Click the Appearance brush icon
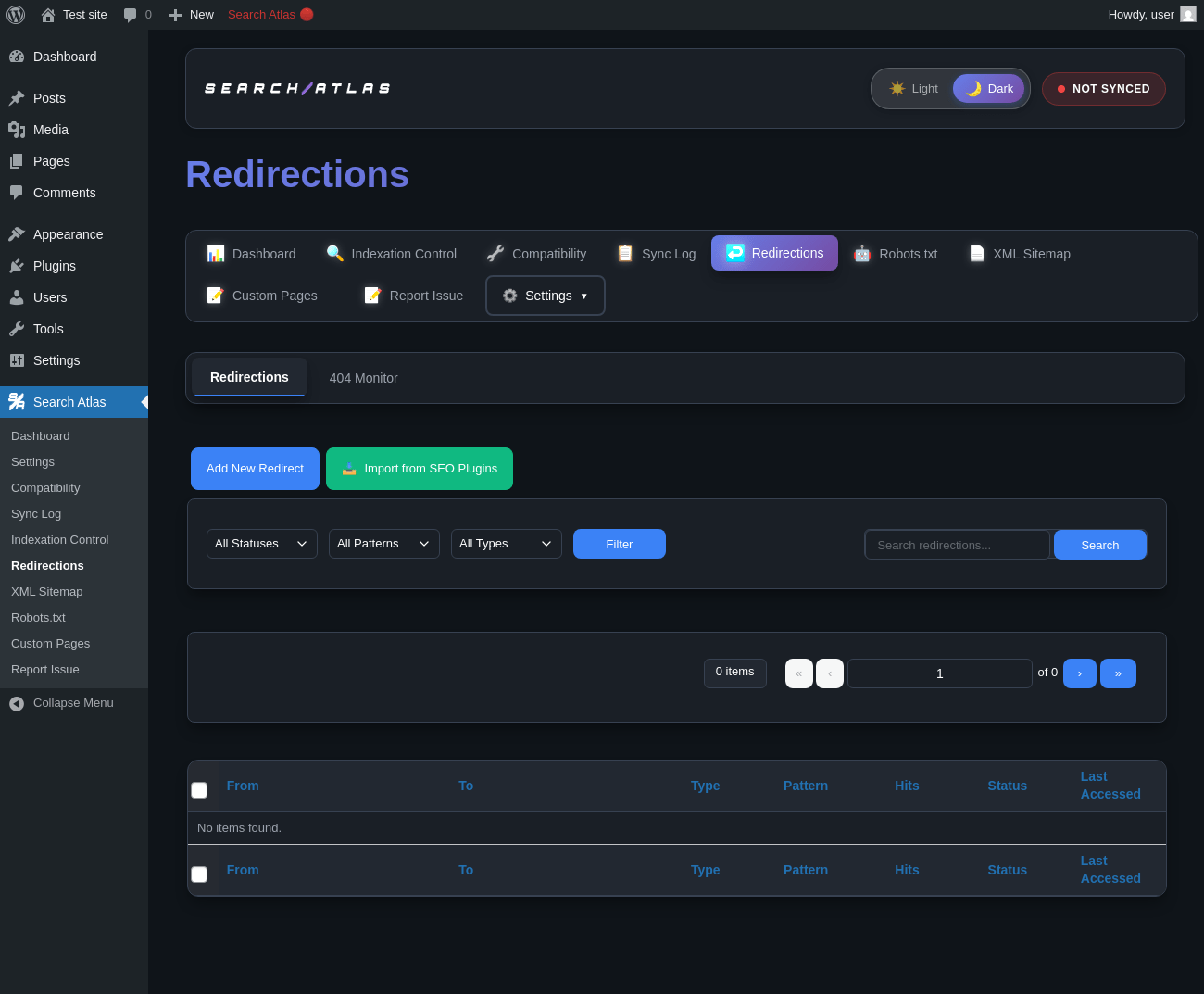 [x=17, y=234]
